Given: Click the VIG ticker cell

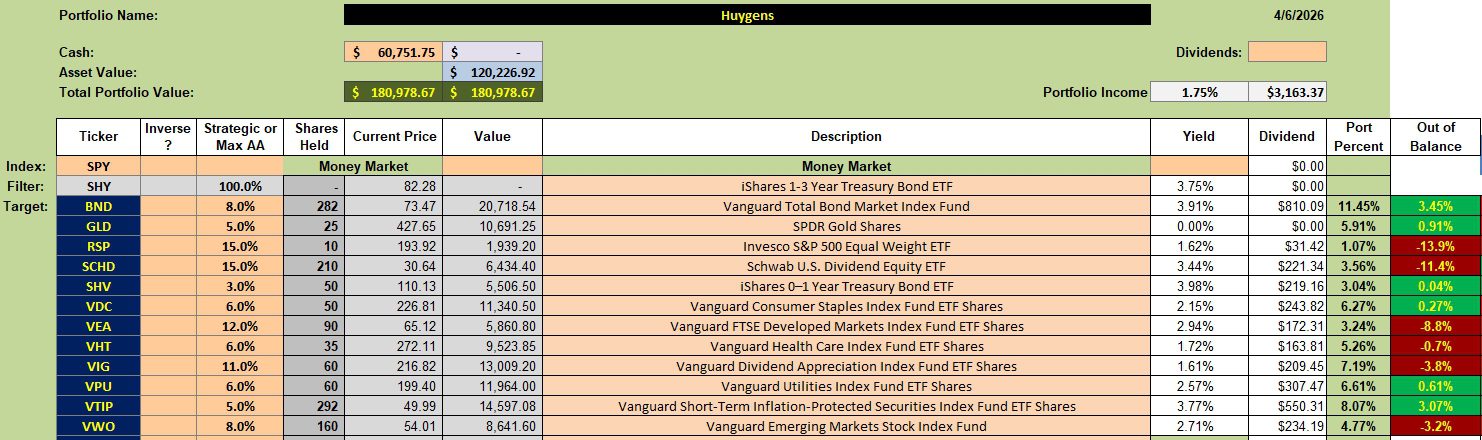Looking at the screenshot, I should click(x=98, y=366).
